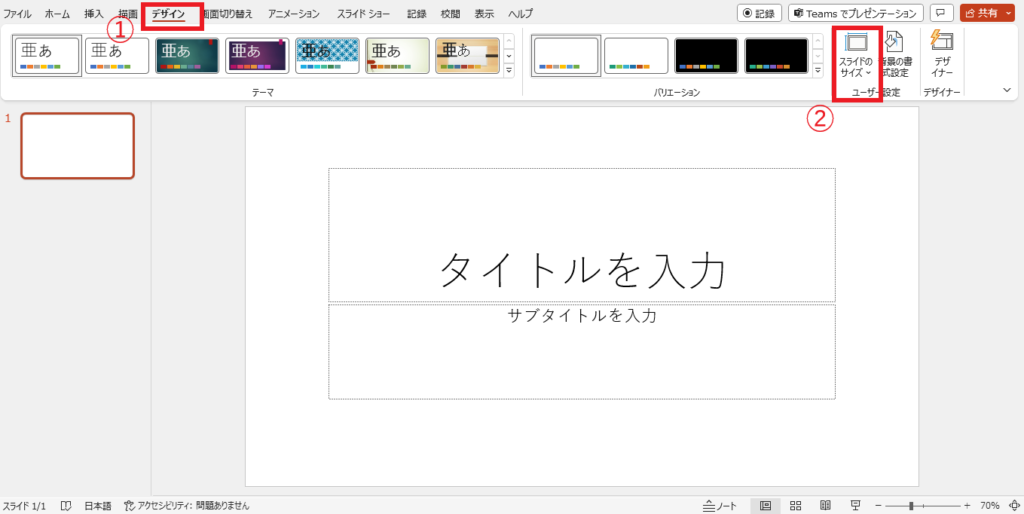Click the タイトルを入力 placeholder

click(x=582, y=235)
